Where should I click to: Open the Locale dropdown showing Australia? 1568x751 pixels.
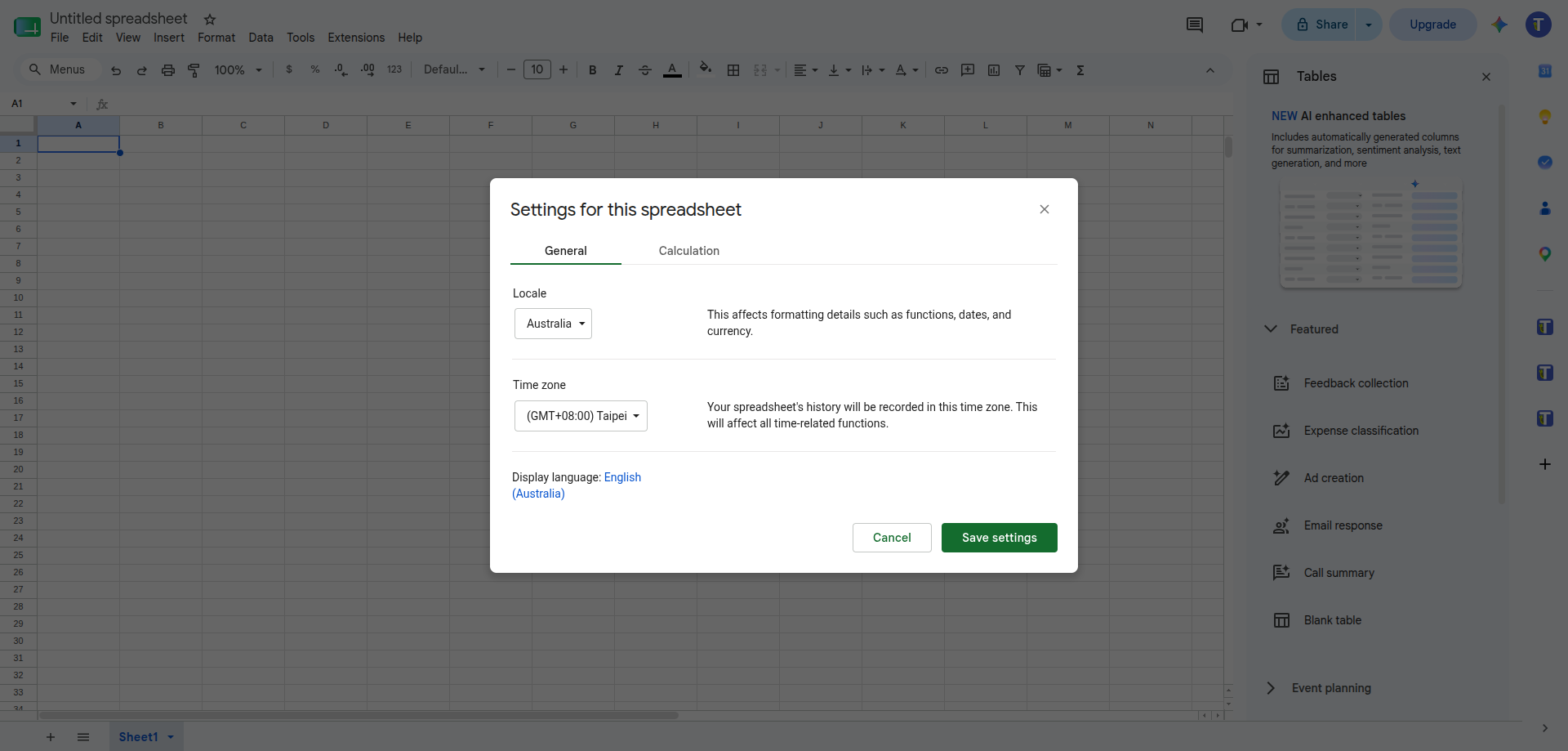coord(553,324)
